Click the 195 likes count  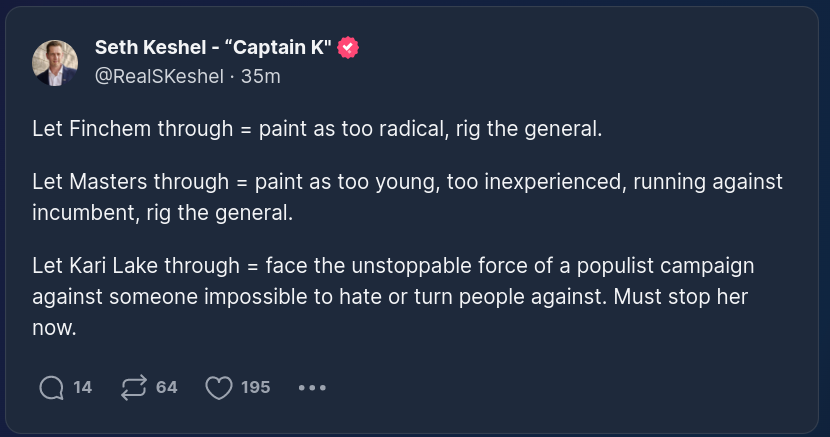click(256, 387)
